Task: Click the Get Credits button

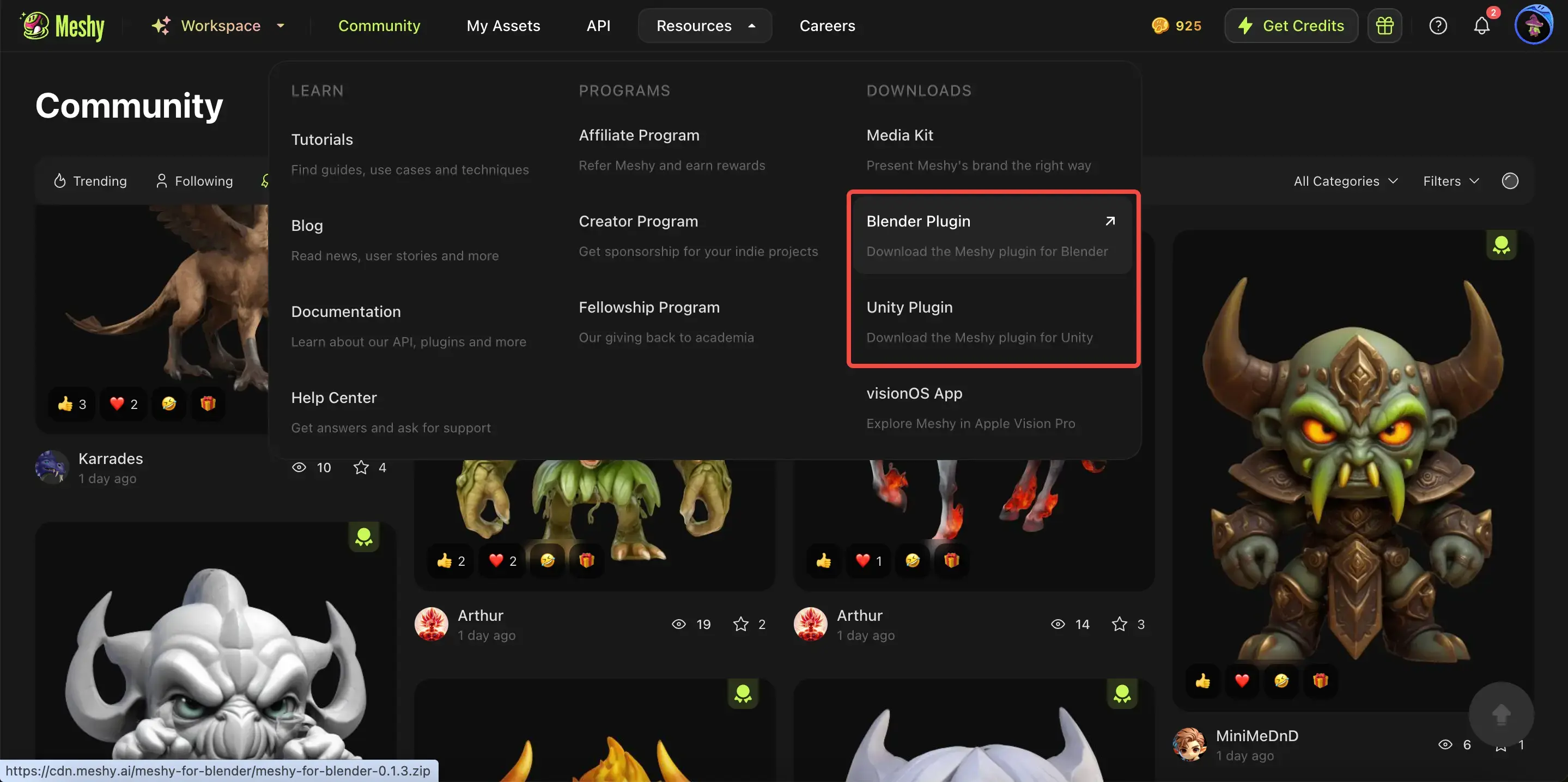Action: 1291,26
